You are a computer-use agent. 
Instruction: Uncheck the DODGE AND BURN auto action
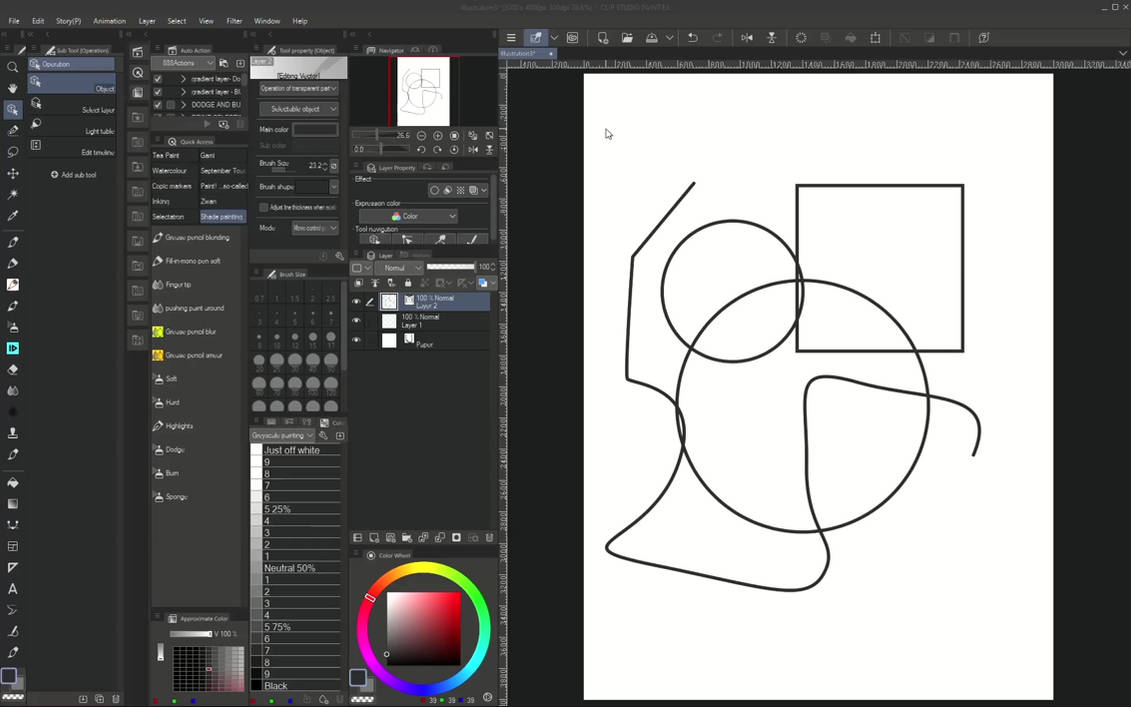click(x=157, y=104)
